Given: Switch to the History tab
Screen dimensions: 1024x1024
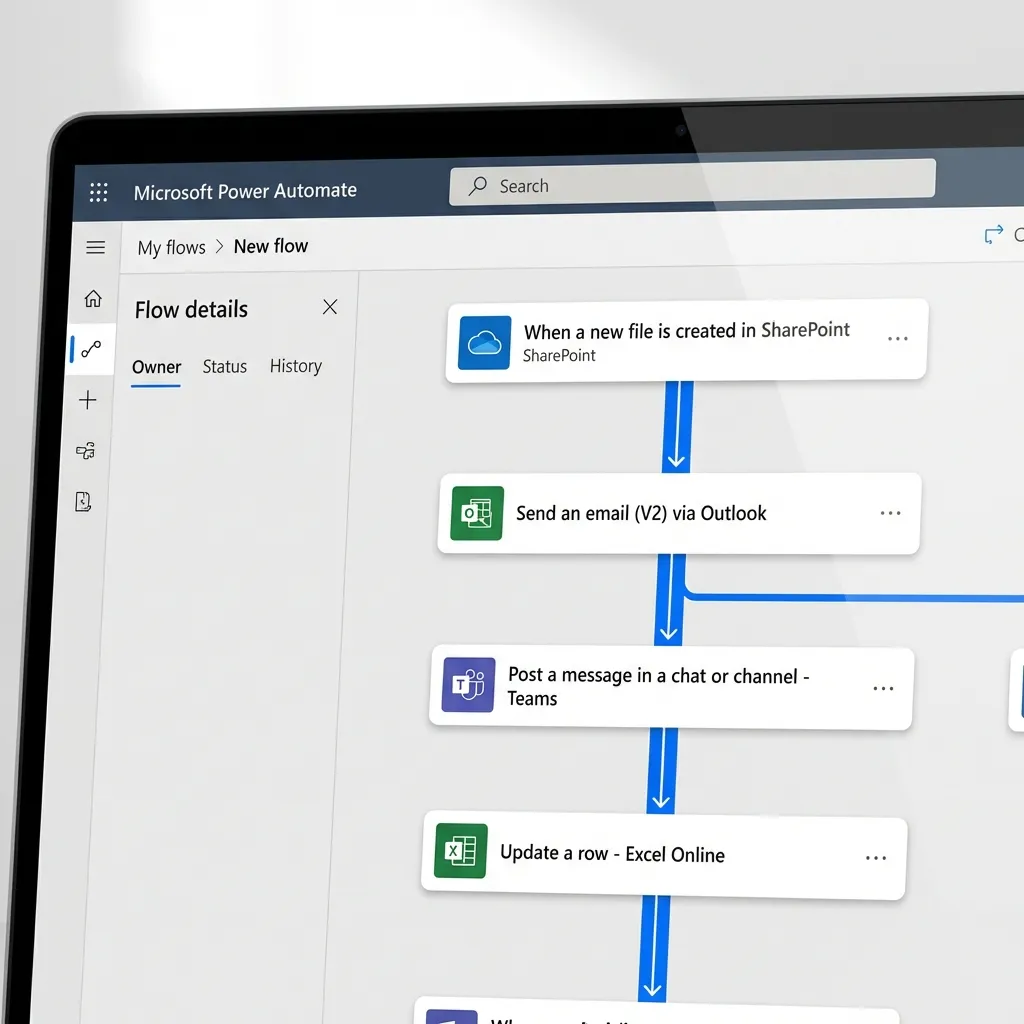Looking at the screenshot, I should click(295, 366).
